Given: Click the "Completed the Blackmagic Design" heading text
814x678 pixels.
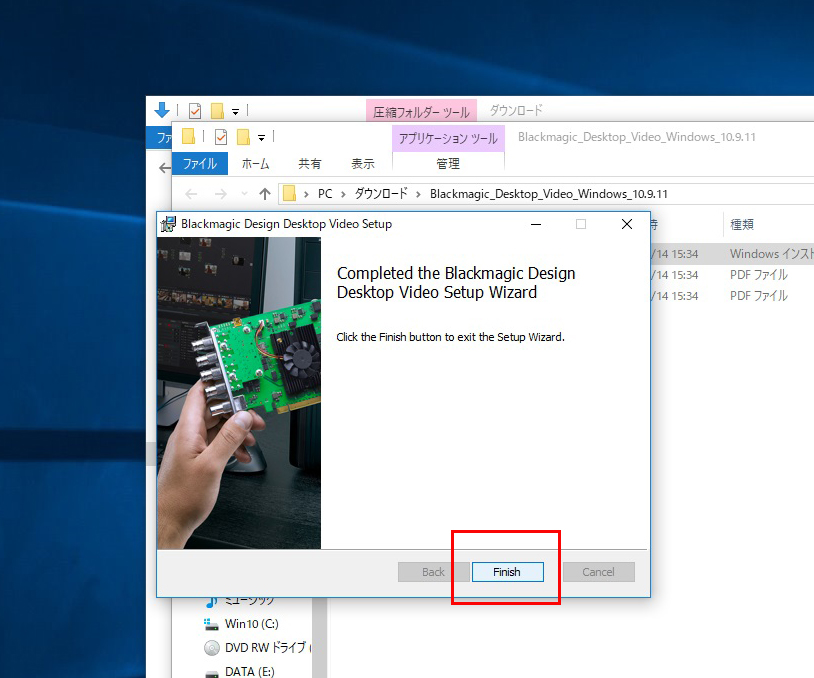Looking at the screenshot, I should (x=456, y=273).
